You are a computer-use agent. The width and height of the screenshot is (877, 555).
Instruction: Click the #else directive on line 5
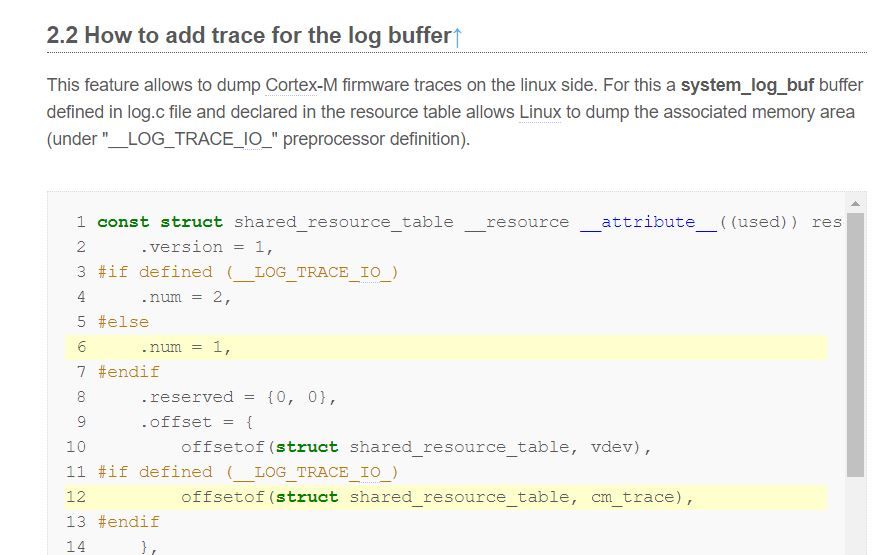(123, 322)
